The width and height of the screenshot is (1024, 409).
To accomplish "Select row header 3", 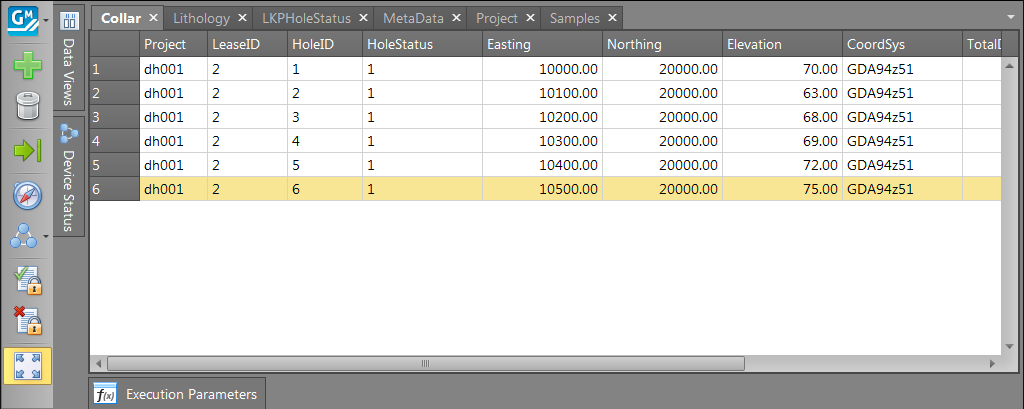I will pos(114,117).
